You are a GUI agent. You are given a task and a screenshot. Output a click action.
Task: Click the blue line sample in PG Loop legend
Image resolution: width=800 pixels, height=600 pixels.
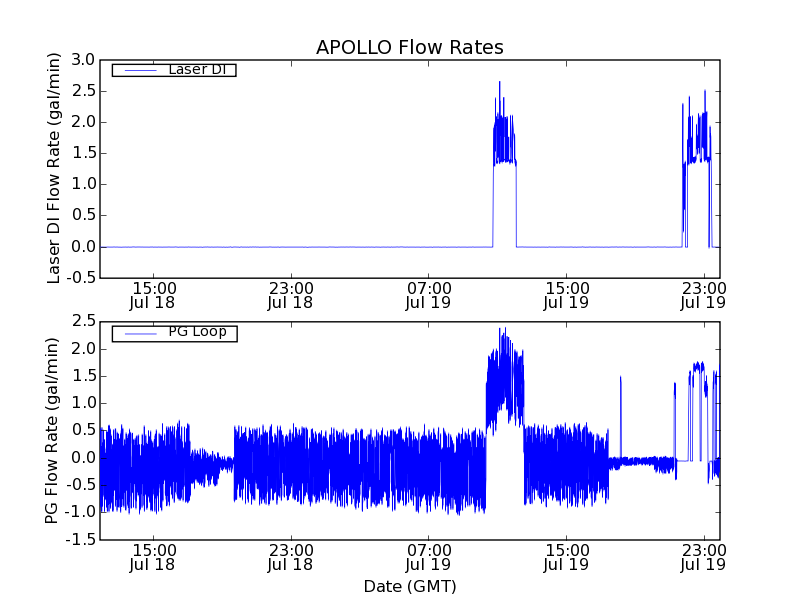140,334
